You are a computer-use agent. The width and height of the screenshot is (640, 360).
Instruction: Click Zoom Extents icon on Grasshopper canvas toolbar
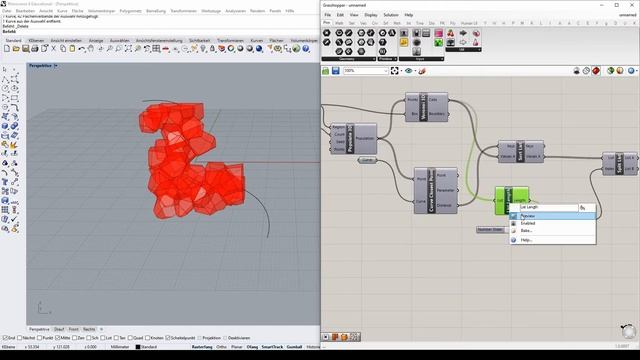(x=394, y=71)
